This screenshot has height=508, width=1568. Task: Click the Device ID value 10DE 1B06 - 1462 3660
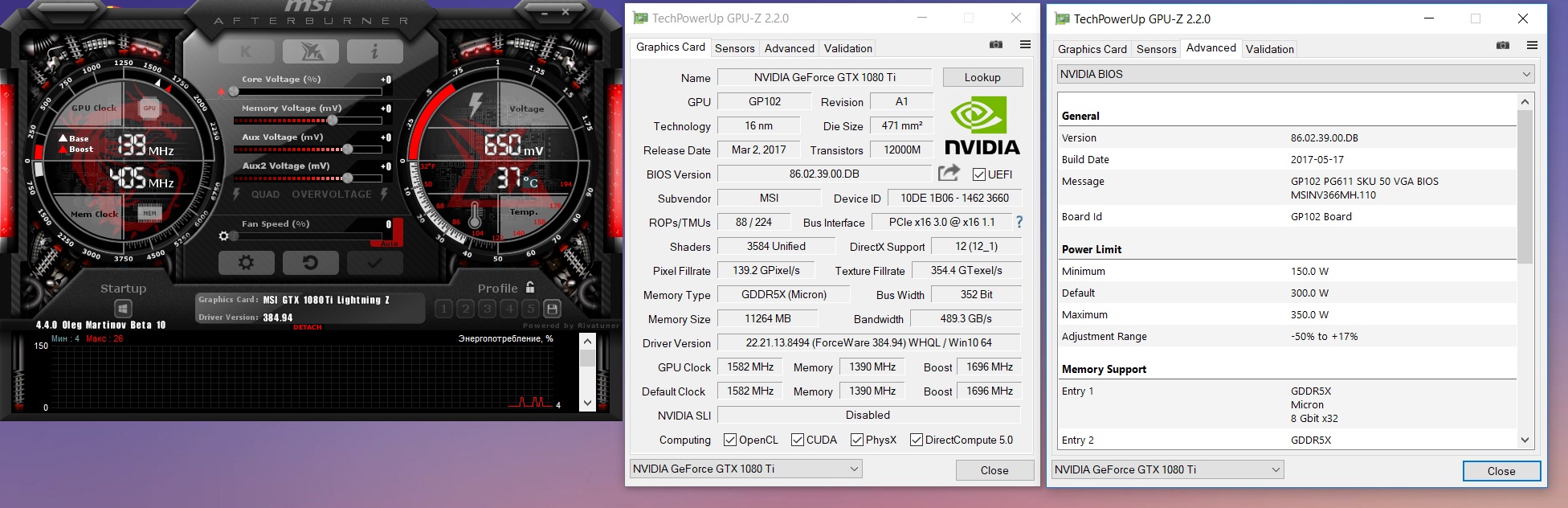(954, 198)
